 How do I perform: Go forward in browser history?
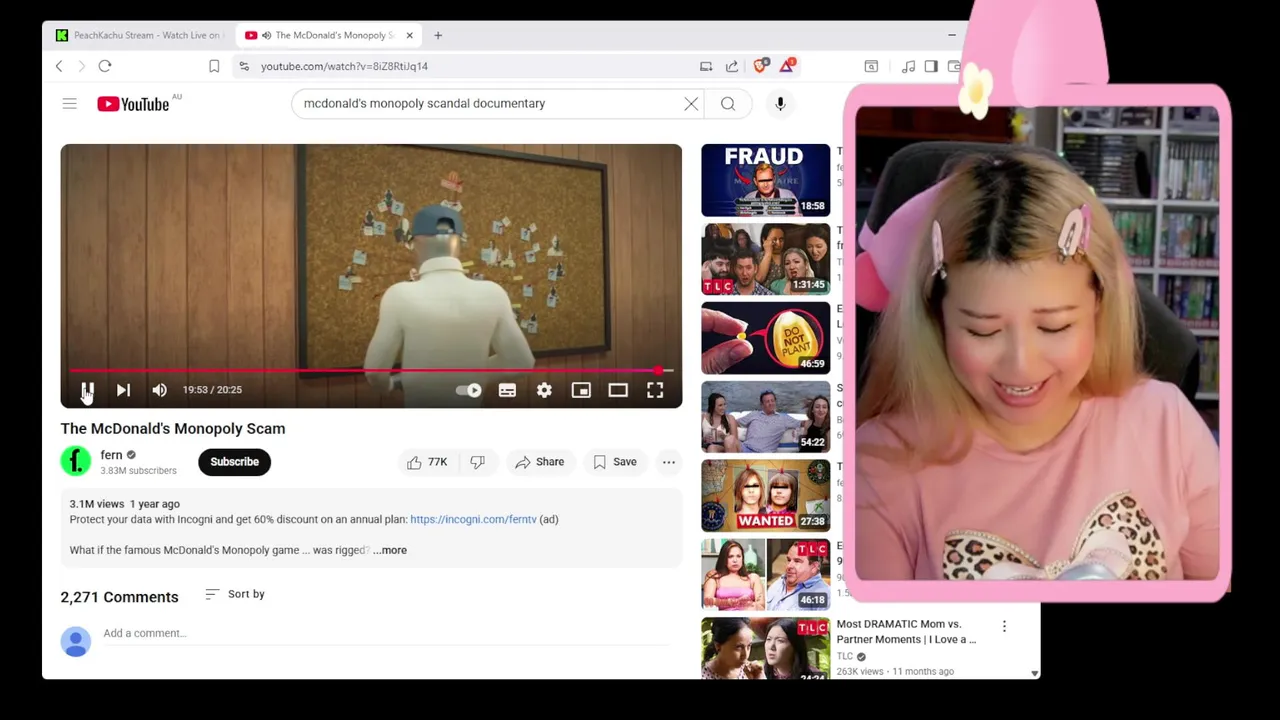click(x=81, y=66)
